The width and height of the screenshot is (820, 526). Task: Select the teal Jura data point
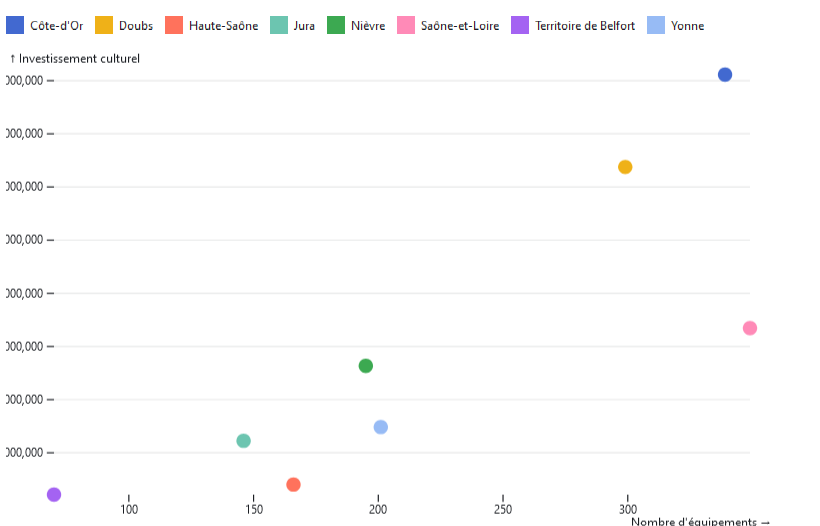244,441
